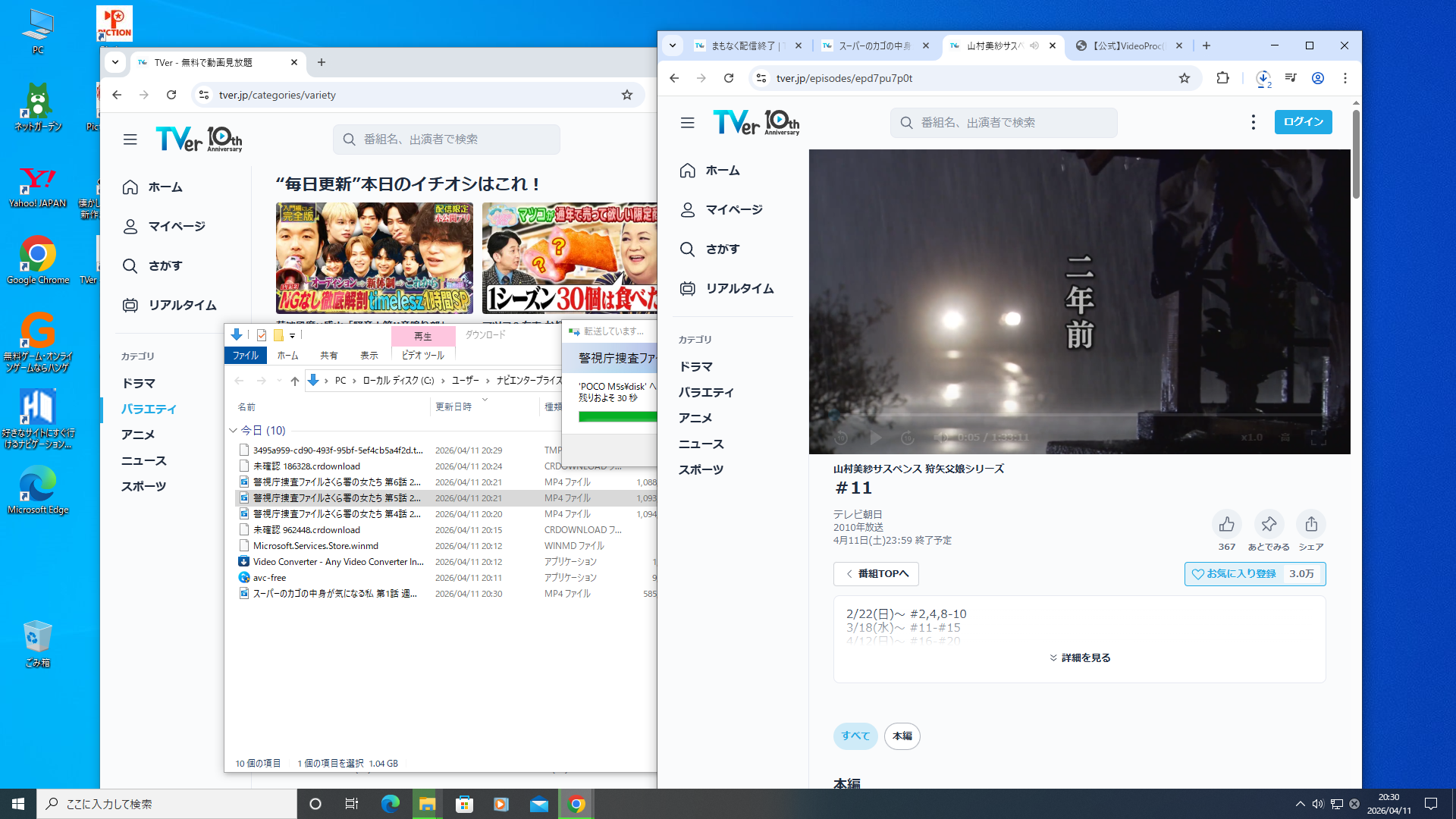Open the ビデオ ツール tab in Explorer ribbon

click(x=423, y=356)
